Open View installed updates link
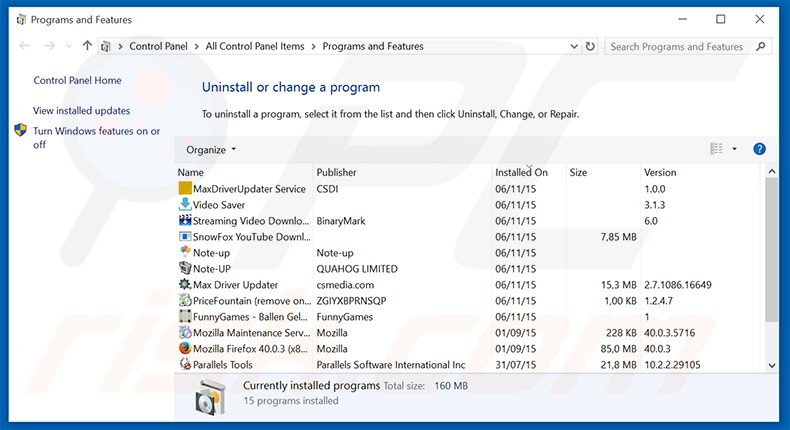The height and width of the screenshot is (430, 790). pyautogui.click(x=82, y=110)
